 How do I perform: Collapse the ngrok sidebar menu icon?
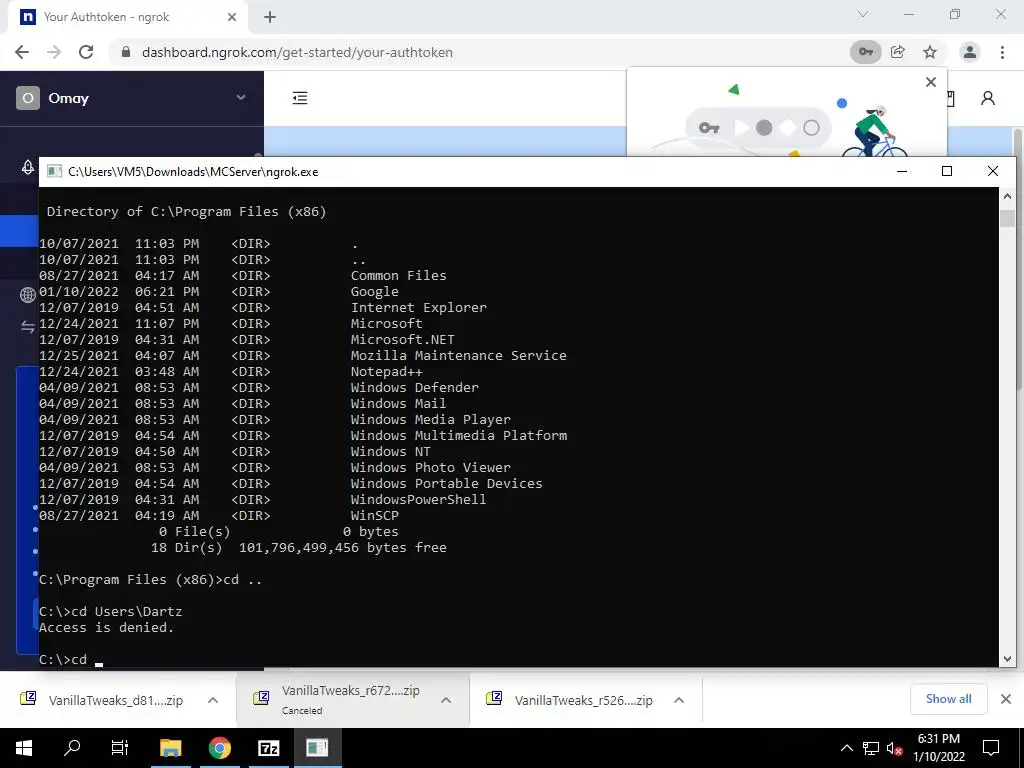click(300, 98)
